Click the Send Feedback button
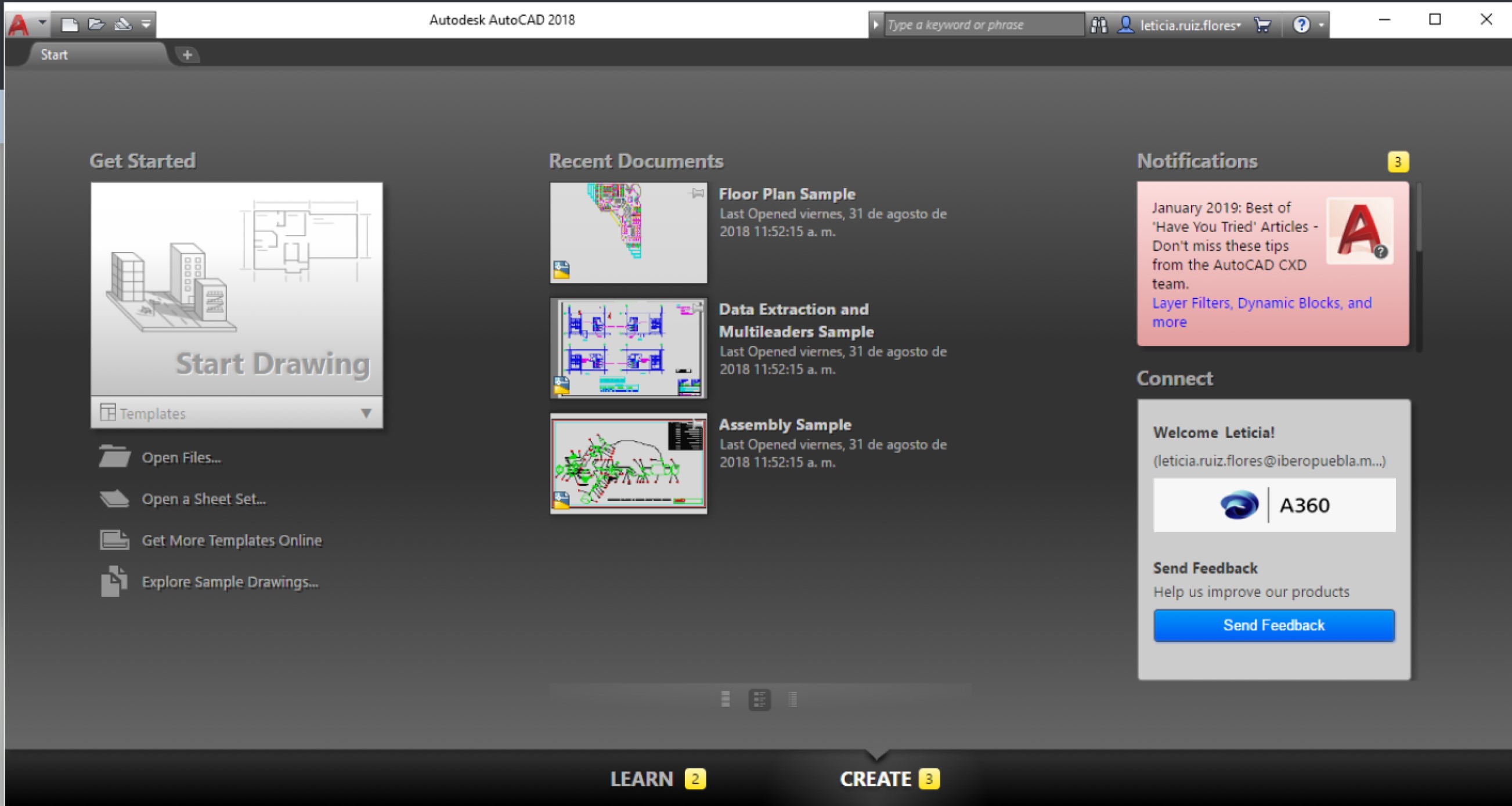The width and height of the screenshot is (1512, 806). (x=1273, y=626)
